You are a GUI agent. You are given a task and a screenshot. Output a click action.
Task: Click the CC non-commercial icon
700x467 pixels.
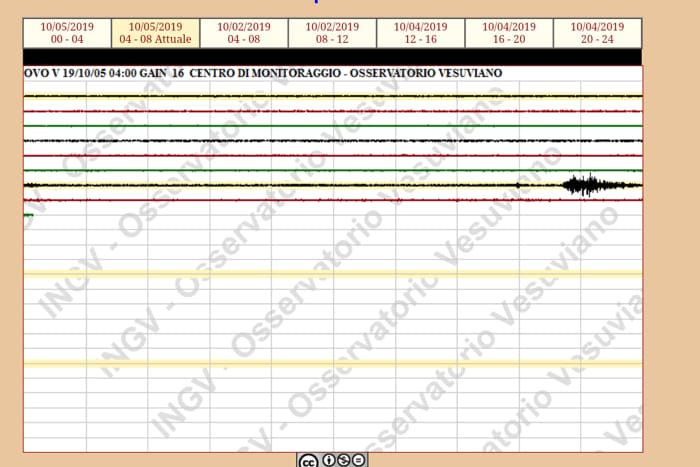343,460
